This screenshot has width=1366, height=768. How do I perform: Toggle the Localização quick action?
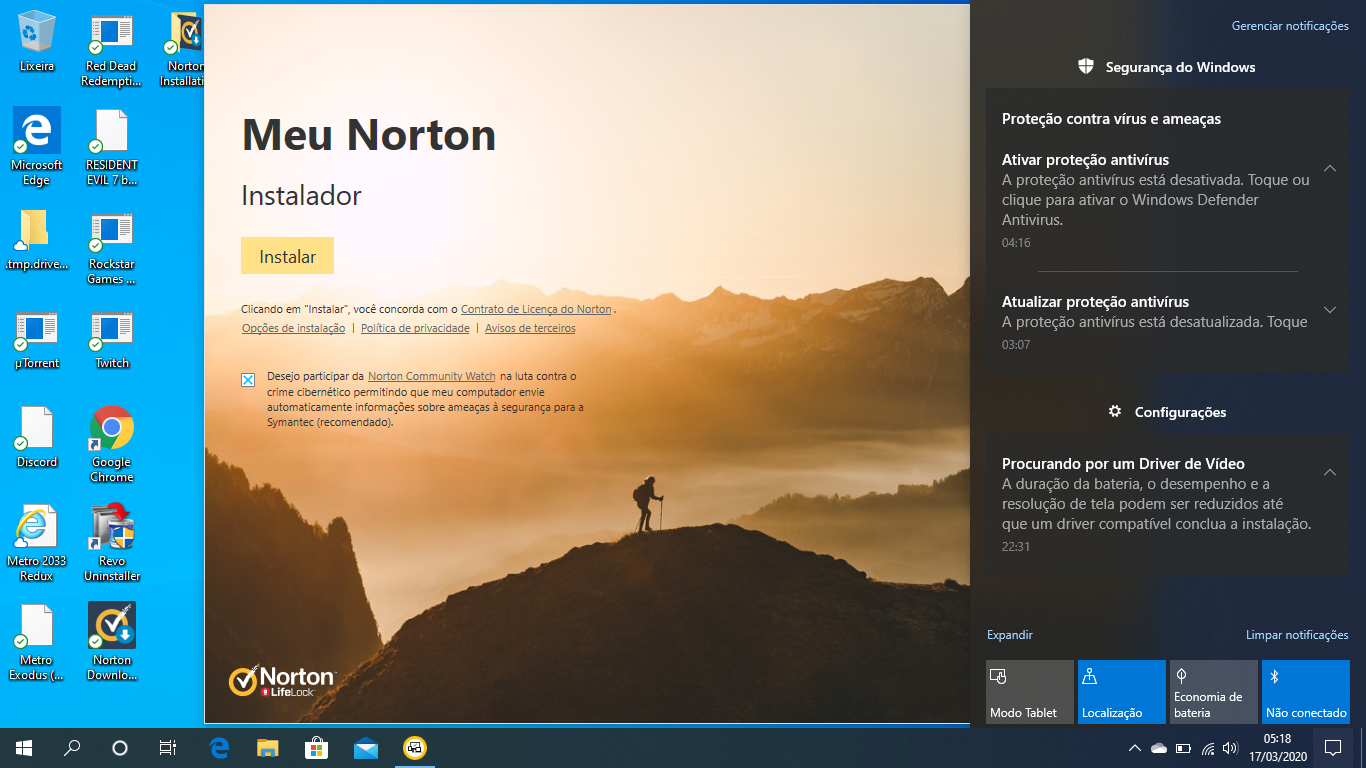point(1122,692)
